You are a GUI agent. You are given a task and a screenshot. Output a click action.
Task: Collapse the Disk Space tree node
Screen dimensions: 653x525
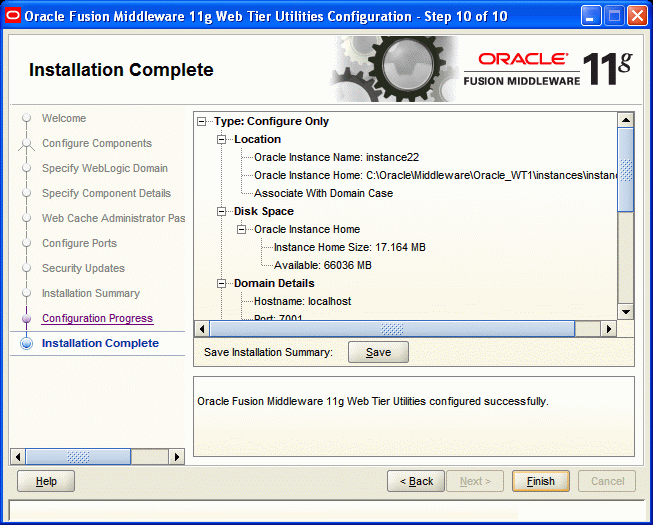(222, 211)
